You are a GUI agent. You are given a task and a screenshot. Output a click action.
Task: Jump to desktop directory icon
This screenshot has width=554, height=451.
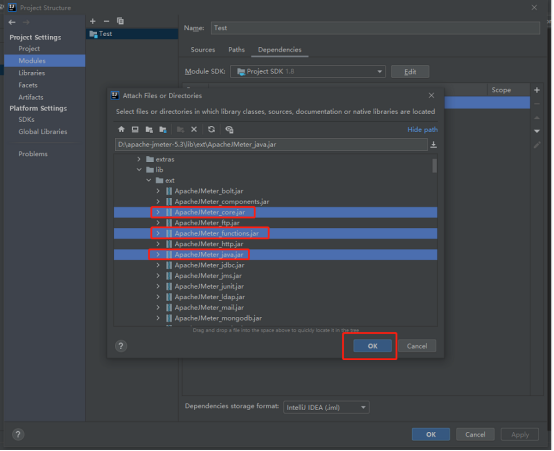pos(135,129)
